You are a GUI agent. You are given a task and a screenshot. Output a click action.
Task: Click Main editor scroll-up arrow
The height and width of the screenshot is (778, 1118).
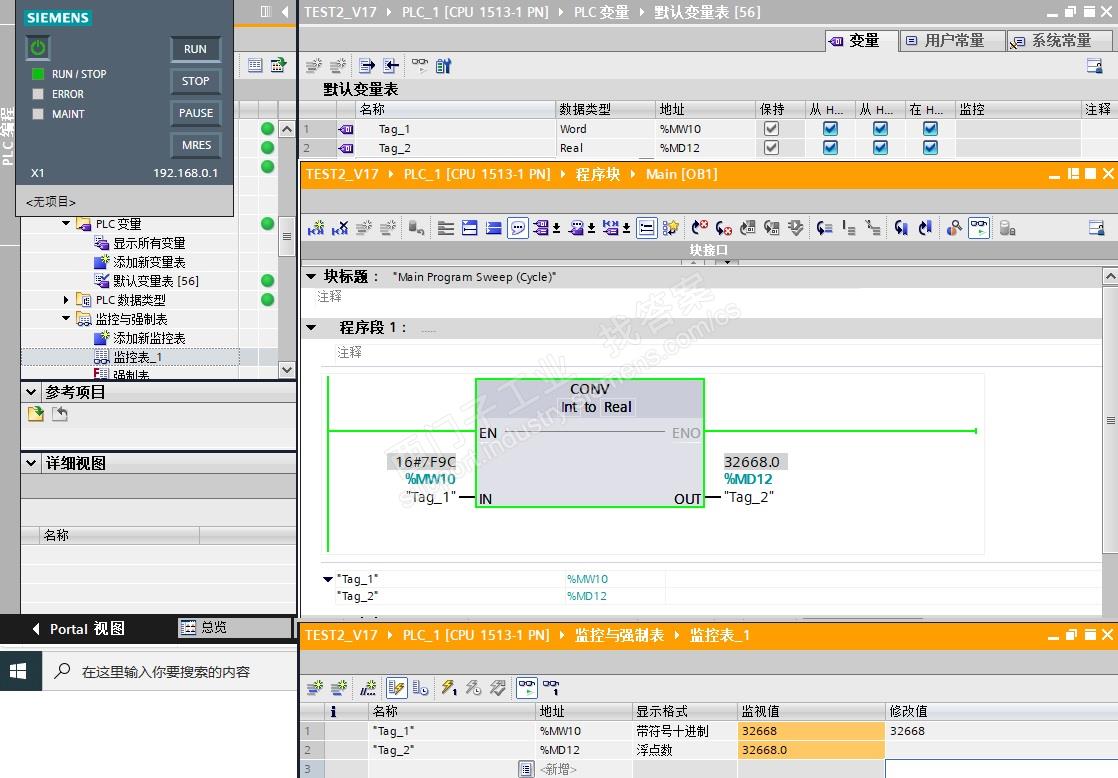click(x=1110, y=276)
